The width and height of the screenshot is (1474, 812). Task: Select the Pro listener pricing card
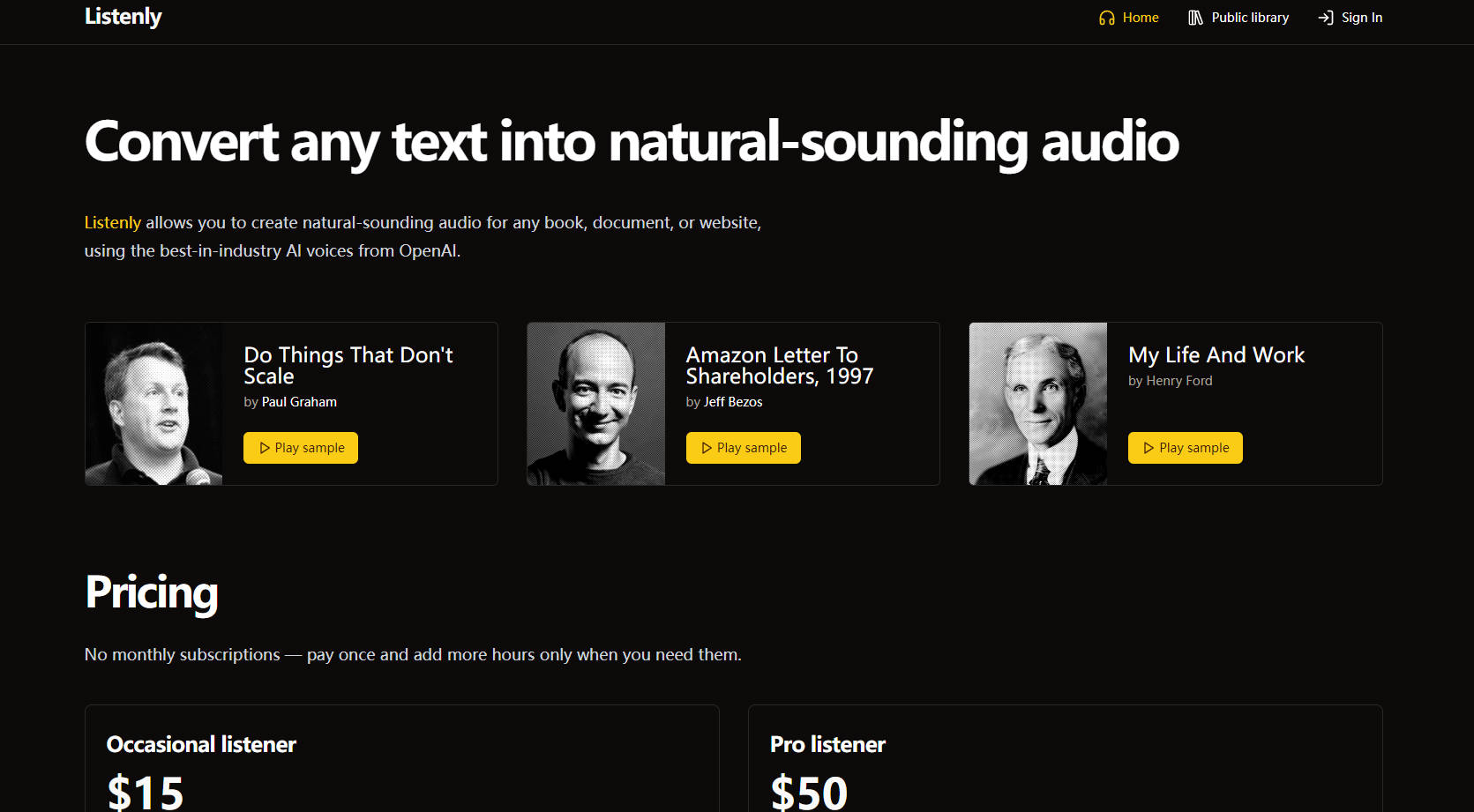tap(1065, 758)
